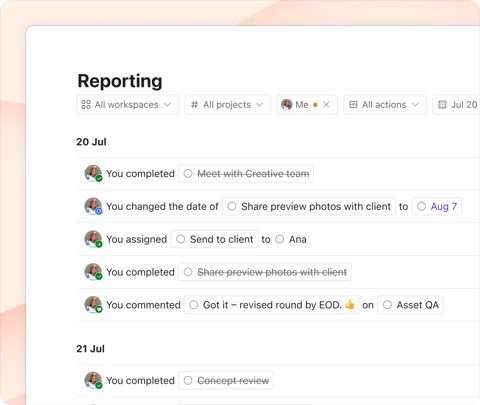Toggle the circle next to Aug 7
Image resolution: width=480 pixels, height=405 pixels.
coord(422,206)
